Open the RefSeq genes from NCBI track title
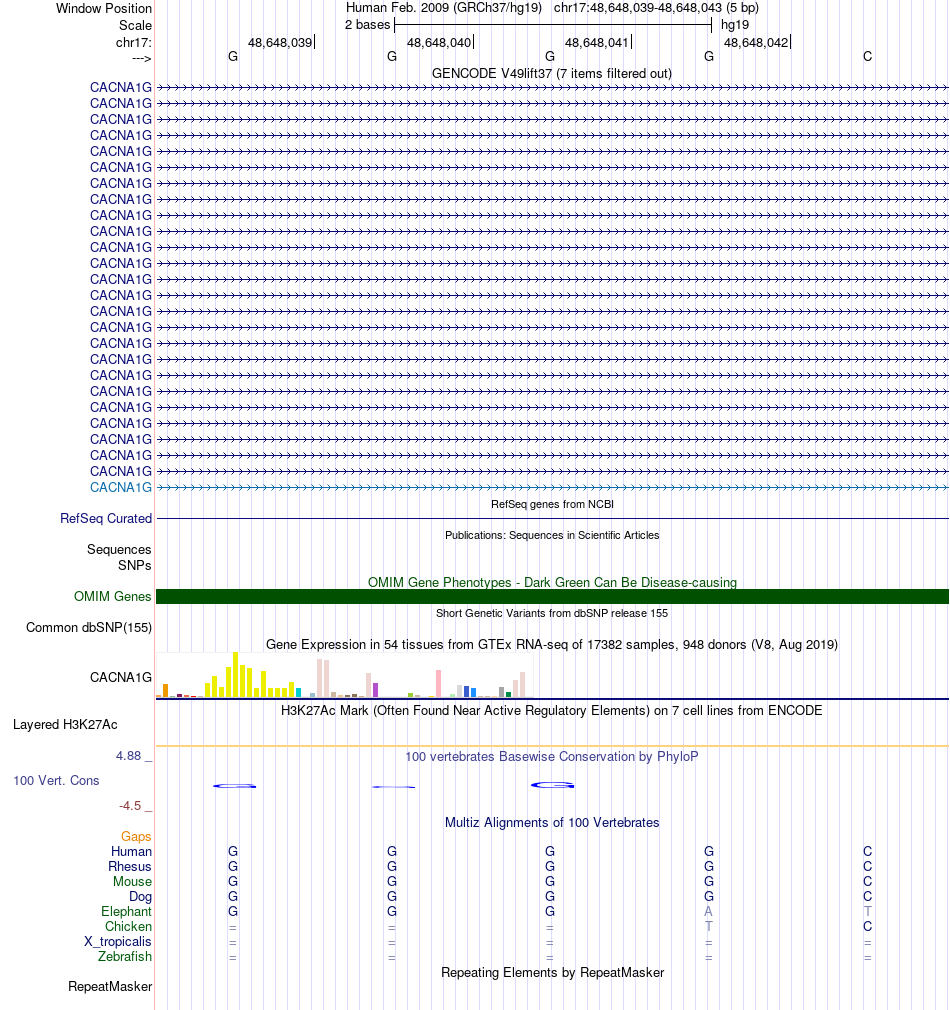This screenshot has height=1010, width=950. [x=552, y=504]
